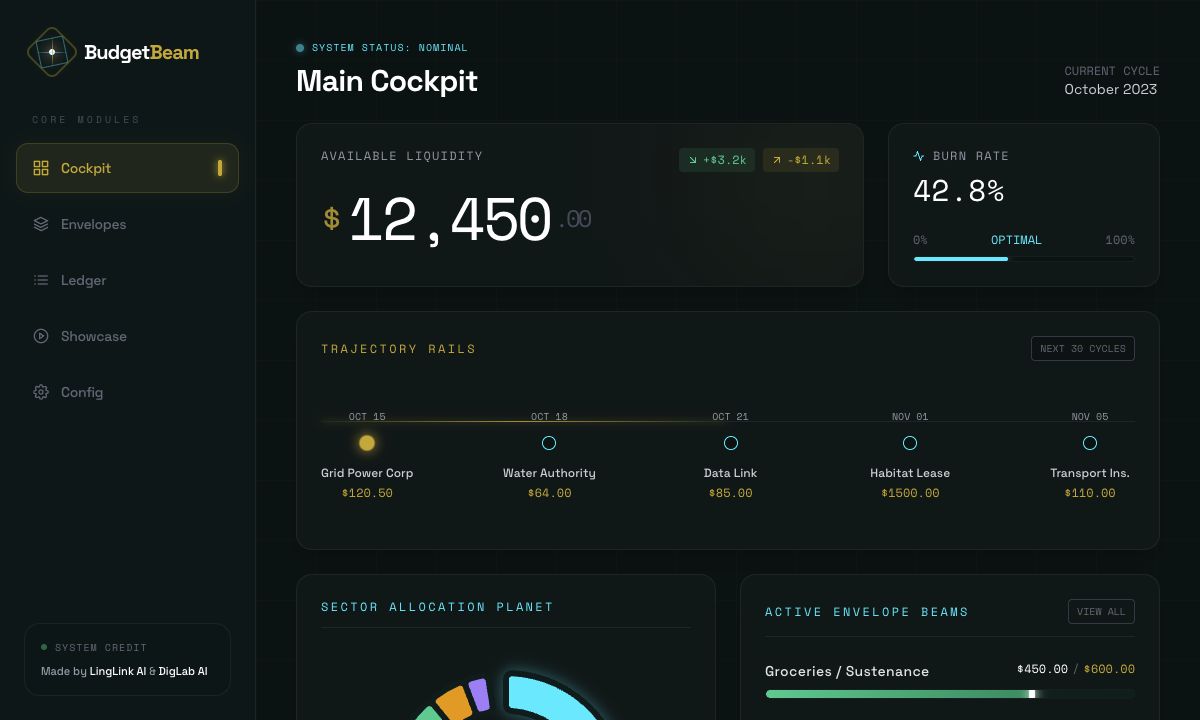Click the OCT 15 date label

pos(367,416)
